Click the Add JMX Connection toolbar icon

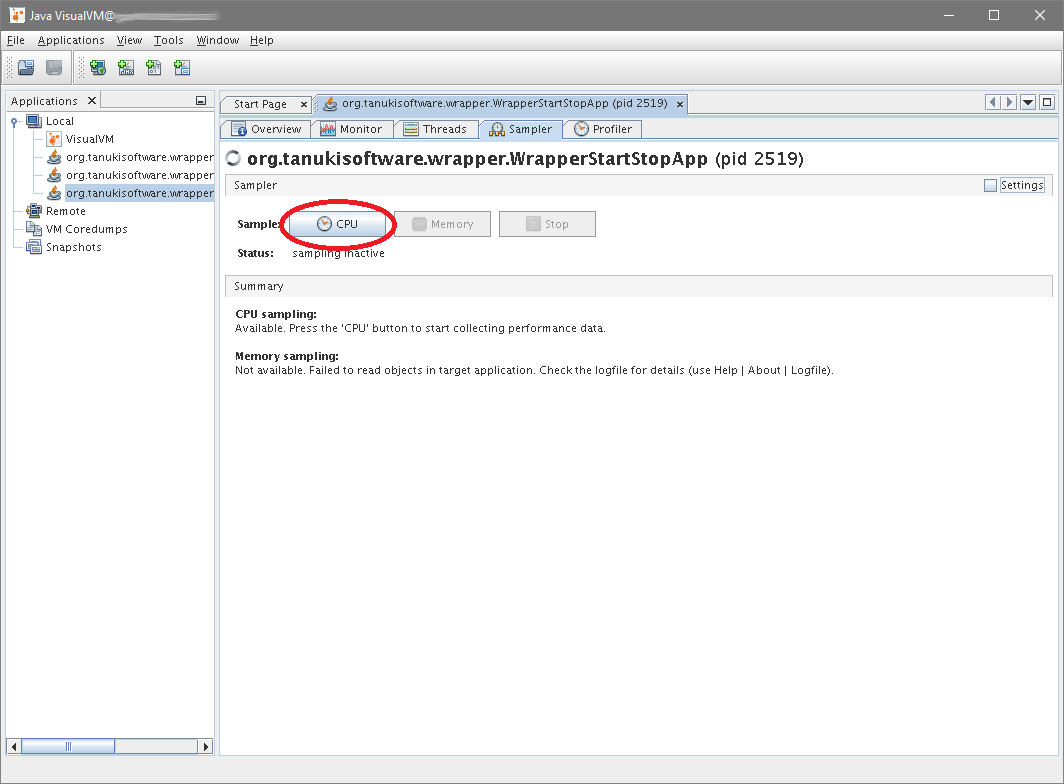pyautogui.click(x=126, y=68)
